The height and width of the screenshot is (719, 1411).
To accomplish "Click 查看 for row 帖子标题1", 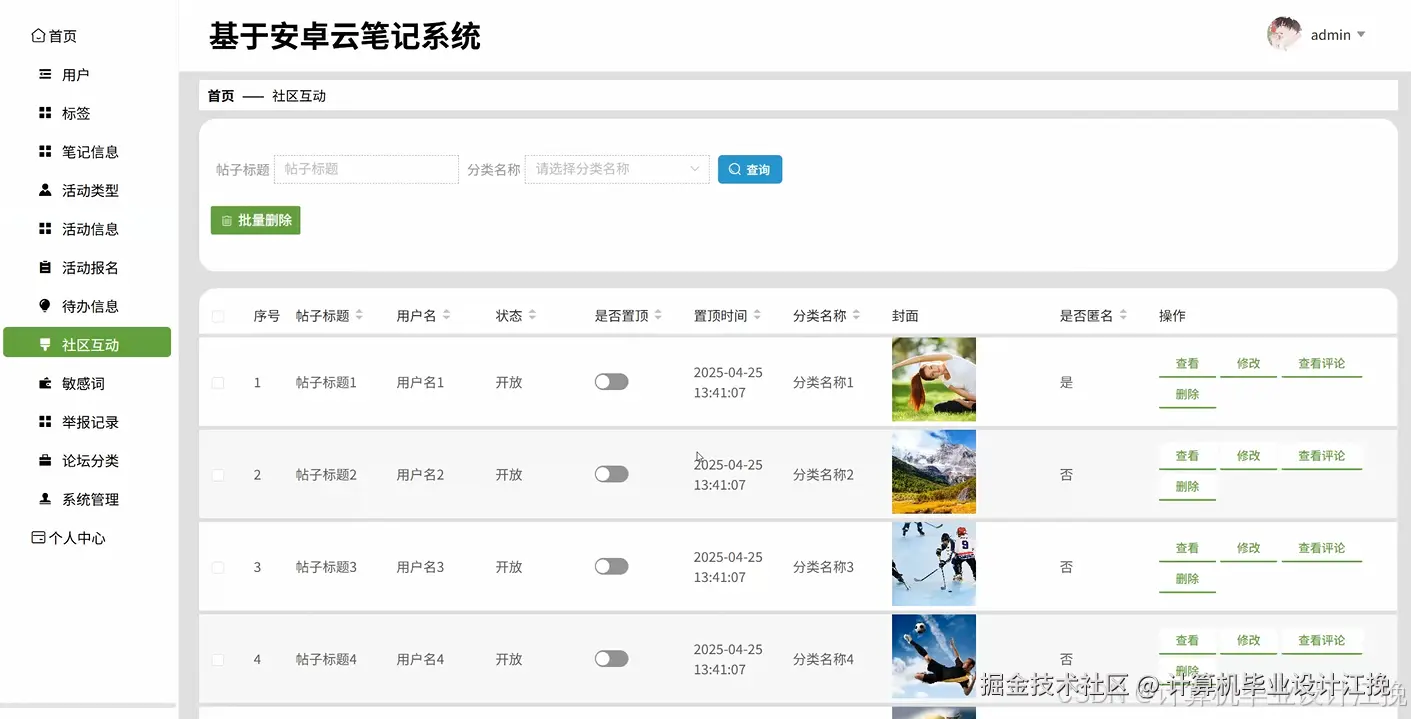I will pyautogui.click(x=1187, y=364).
